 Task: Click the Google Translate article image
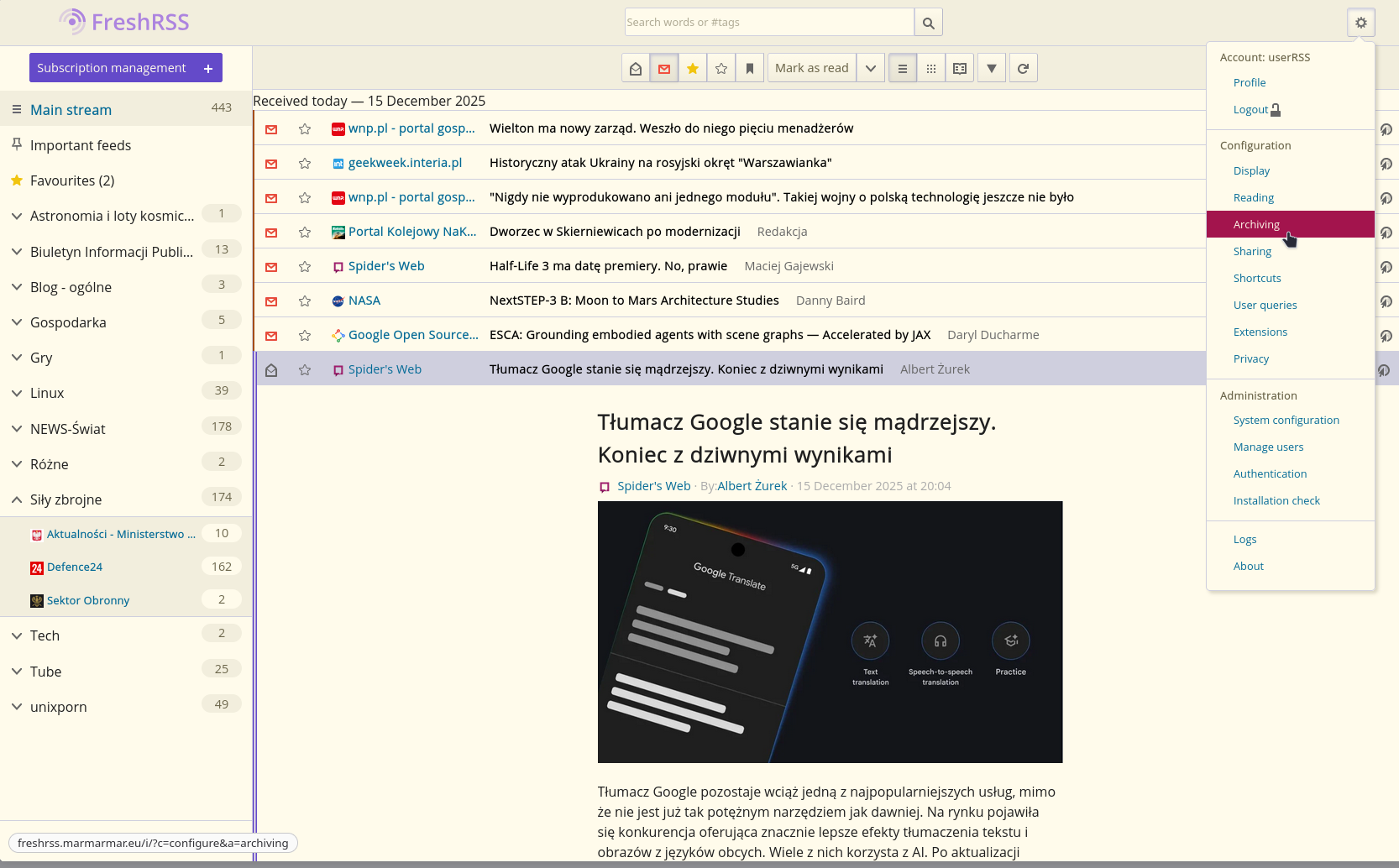tap(830, 632)
